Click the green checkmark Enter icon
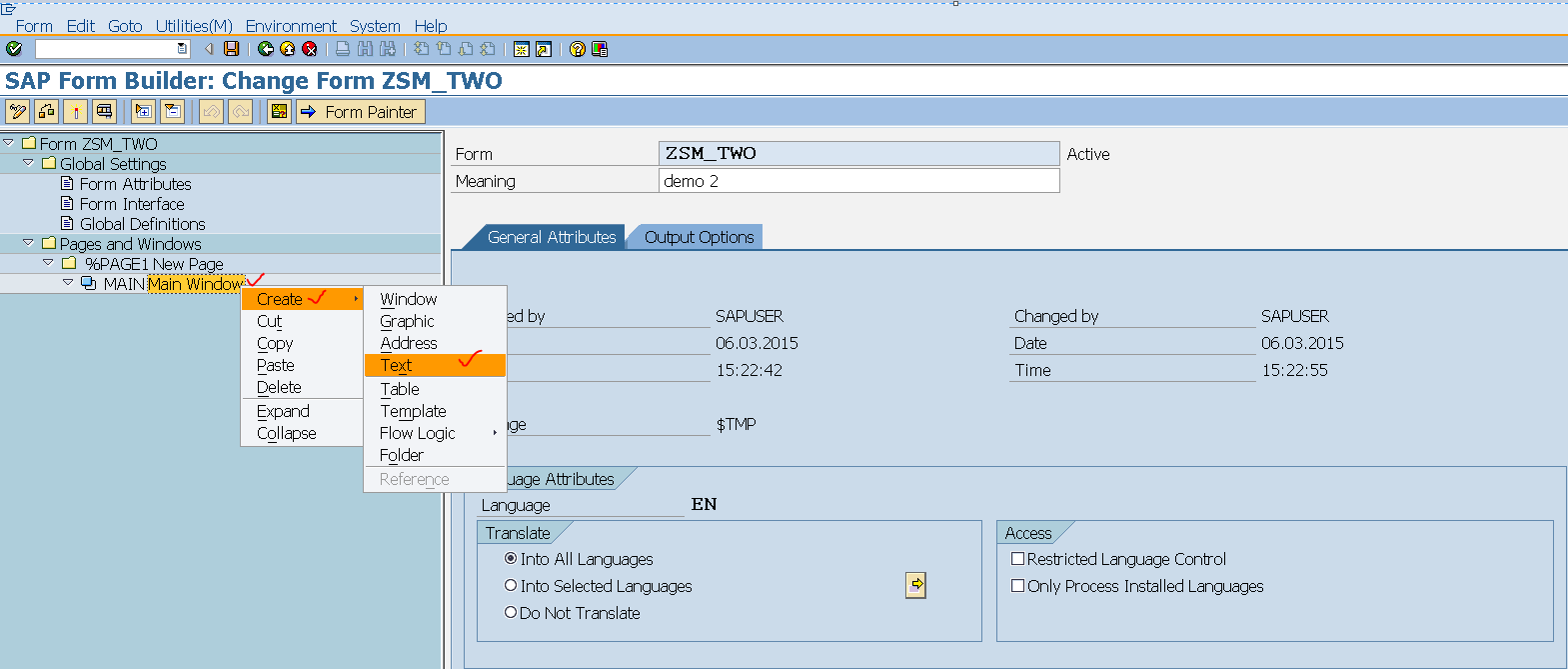The width and height of the screenshot is (1568, 669). pyautogui.click(x=14, y=49)
